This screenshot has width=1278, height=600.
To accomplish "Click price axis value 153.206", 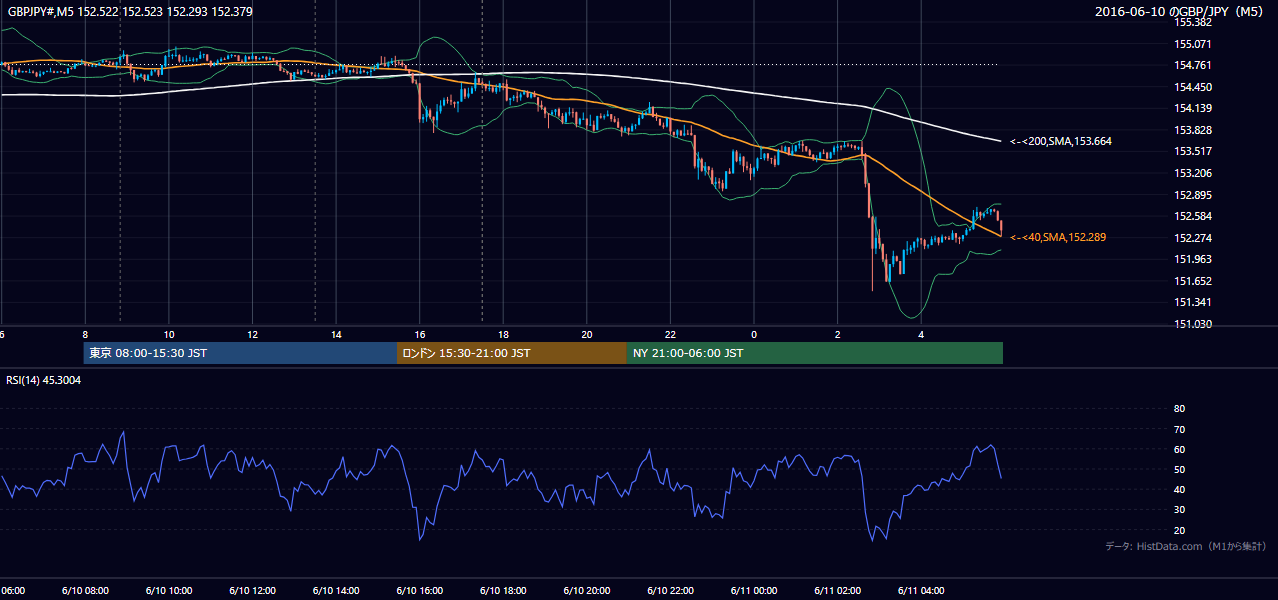I will pyautogui.click(x=1194, y=173).
